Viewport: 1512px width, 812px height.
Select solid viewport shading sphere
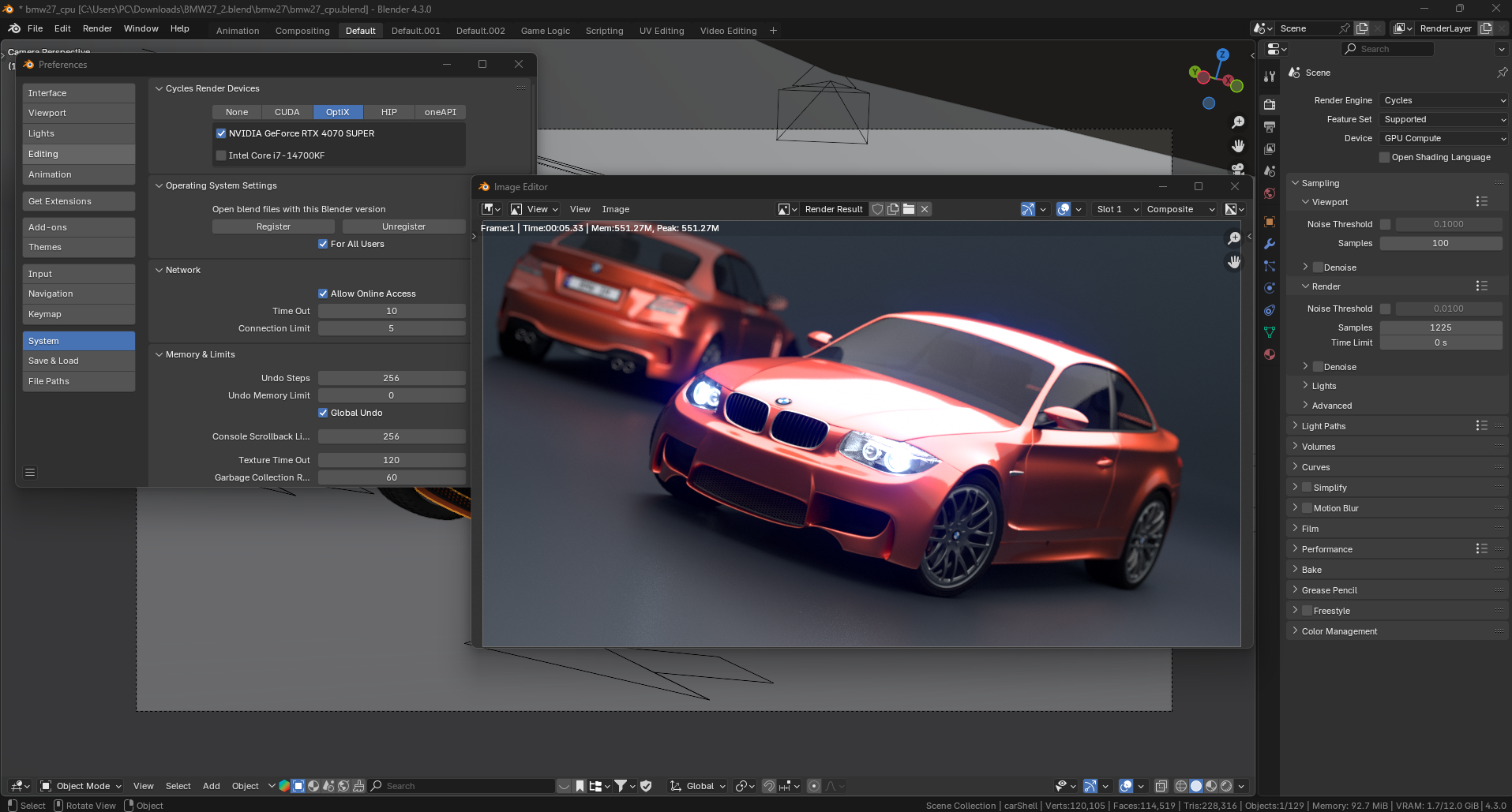tap(1196, 786)
